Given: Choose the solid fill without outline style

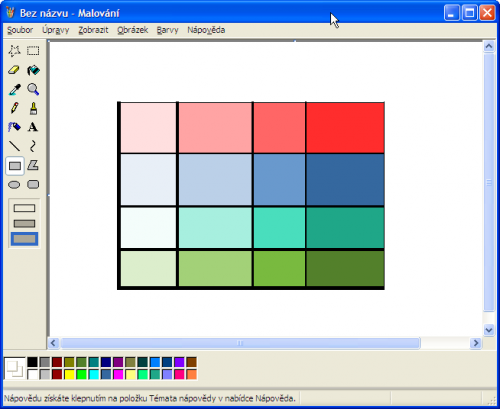Looking at the screenshot, I should [x=24, y=239].
